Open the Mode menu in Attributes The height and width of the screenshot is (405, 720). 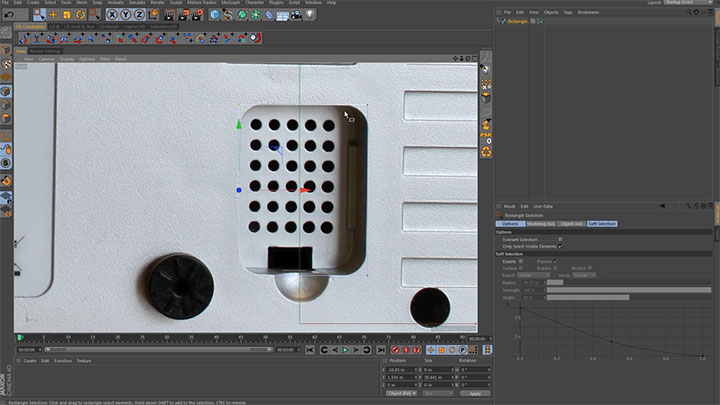[509, 206]
